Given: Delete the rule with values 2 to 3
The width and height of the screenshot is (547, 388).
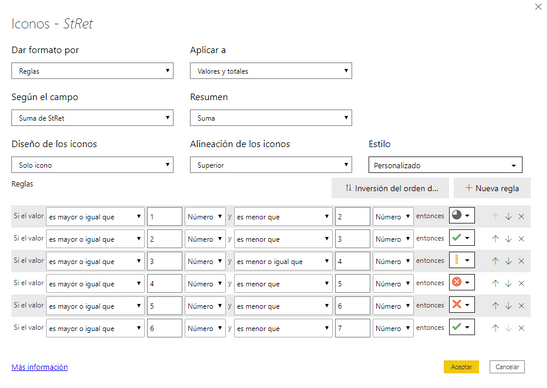Looking at the screenshot, I should pyautogui.click(x=521, y=239).
